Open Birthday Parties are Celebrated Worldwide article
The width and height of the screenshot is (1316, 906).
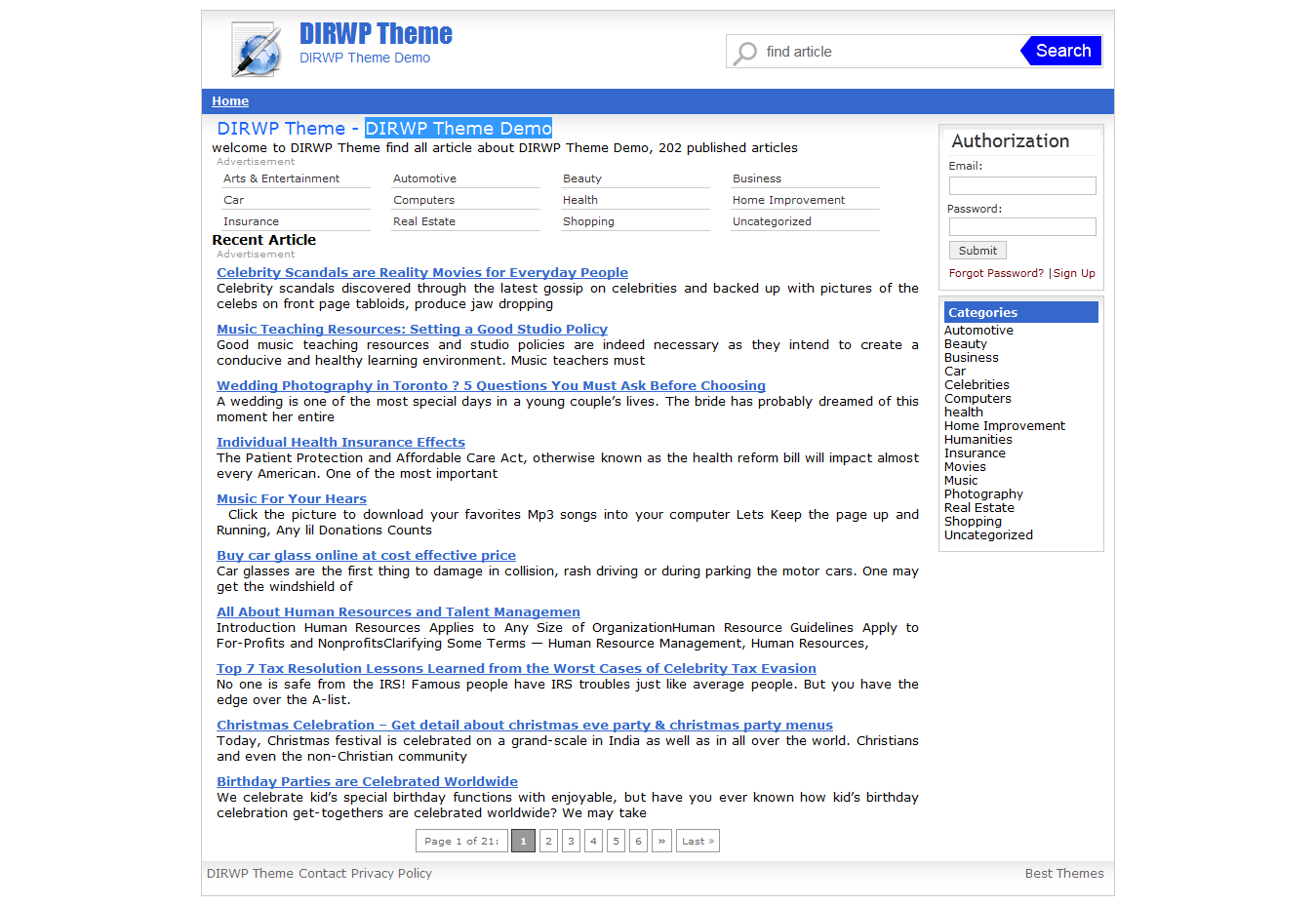pos(367,782)
